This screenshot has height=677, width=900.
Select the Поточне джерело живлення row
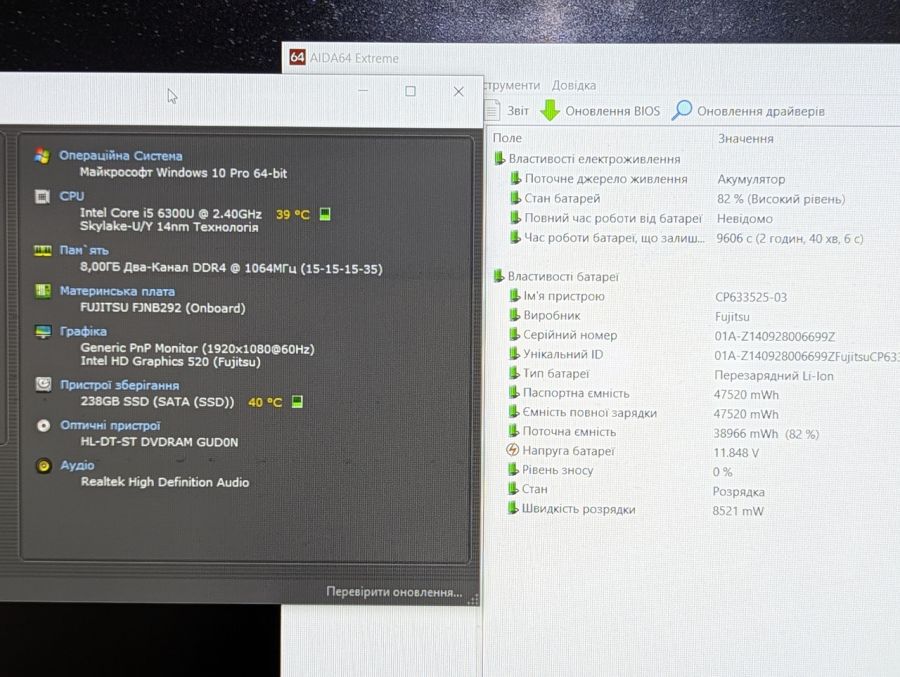(x=647, y=179)
